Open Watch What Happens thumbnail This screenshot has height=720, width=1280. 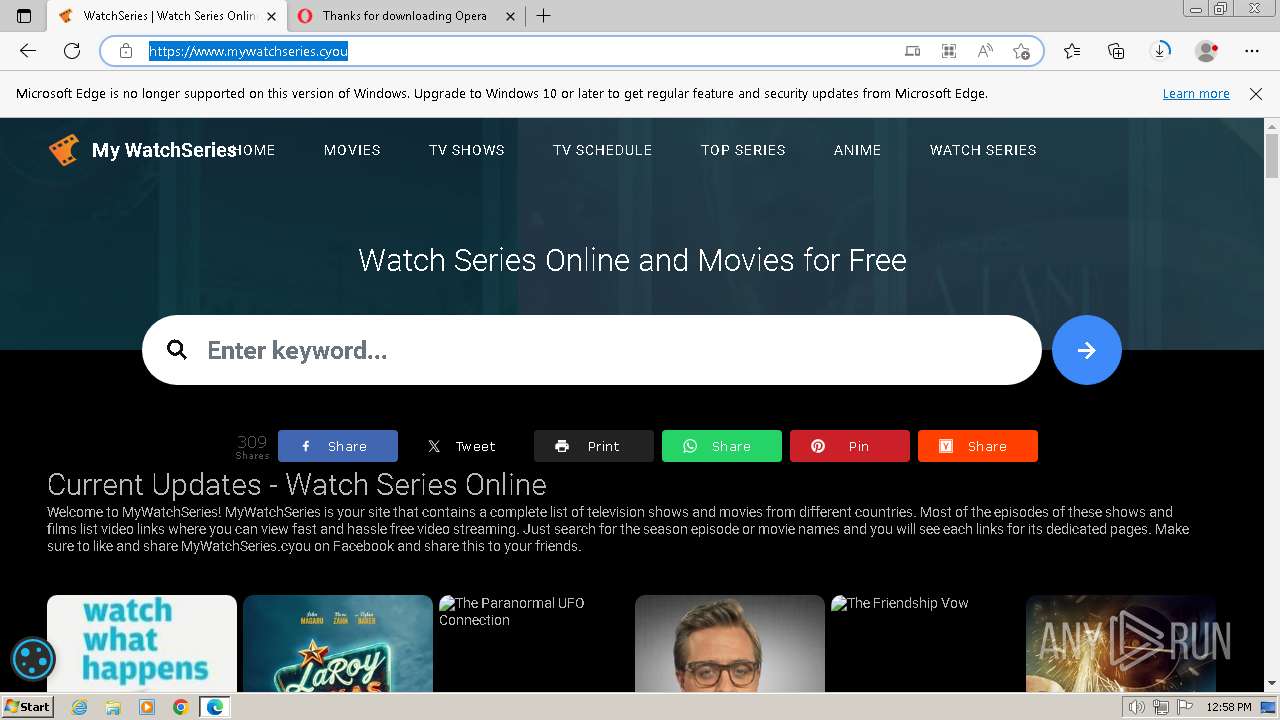142,643
